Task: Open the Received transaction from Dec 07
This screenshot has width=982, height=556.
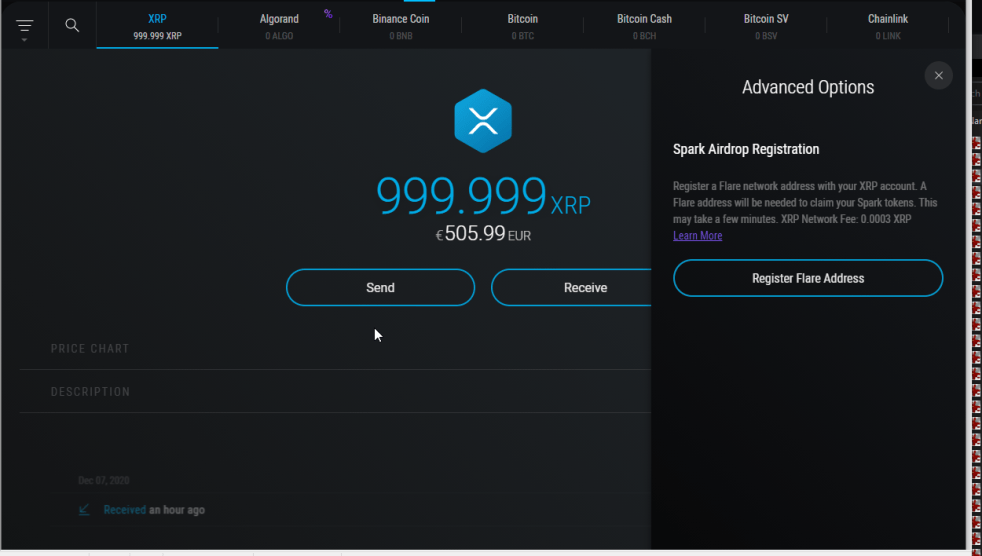Action: (x=154, y=510)
